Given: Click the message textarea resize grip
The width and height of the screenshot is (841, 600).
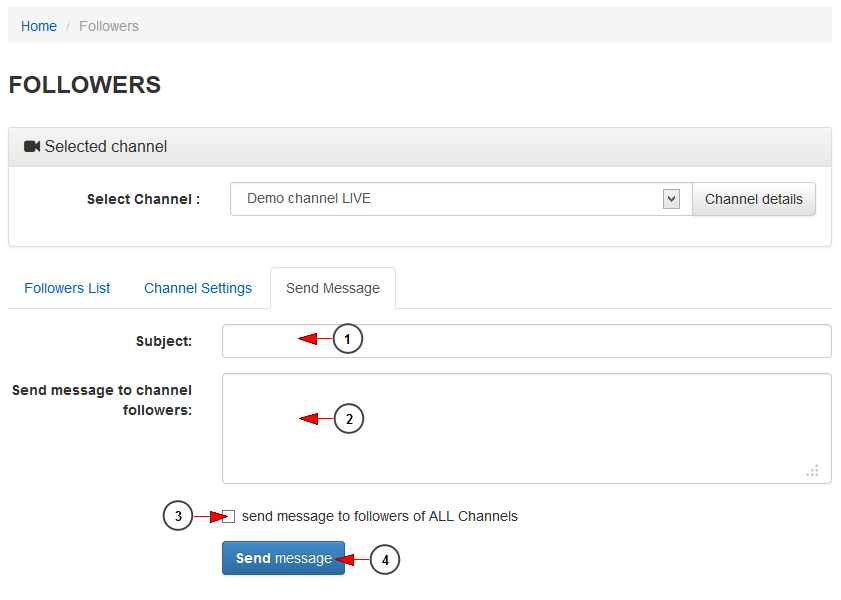Looking at the screenshot, I should pos(812,471).
